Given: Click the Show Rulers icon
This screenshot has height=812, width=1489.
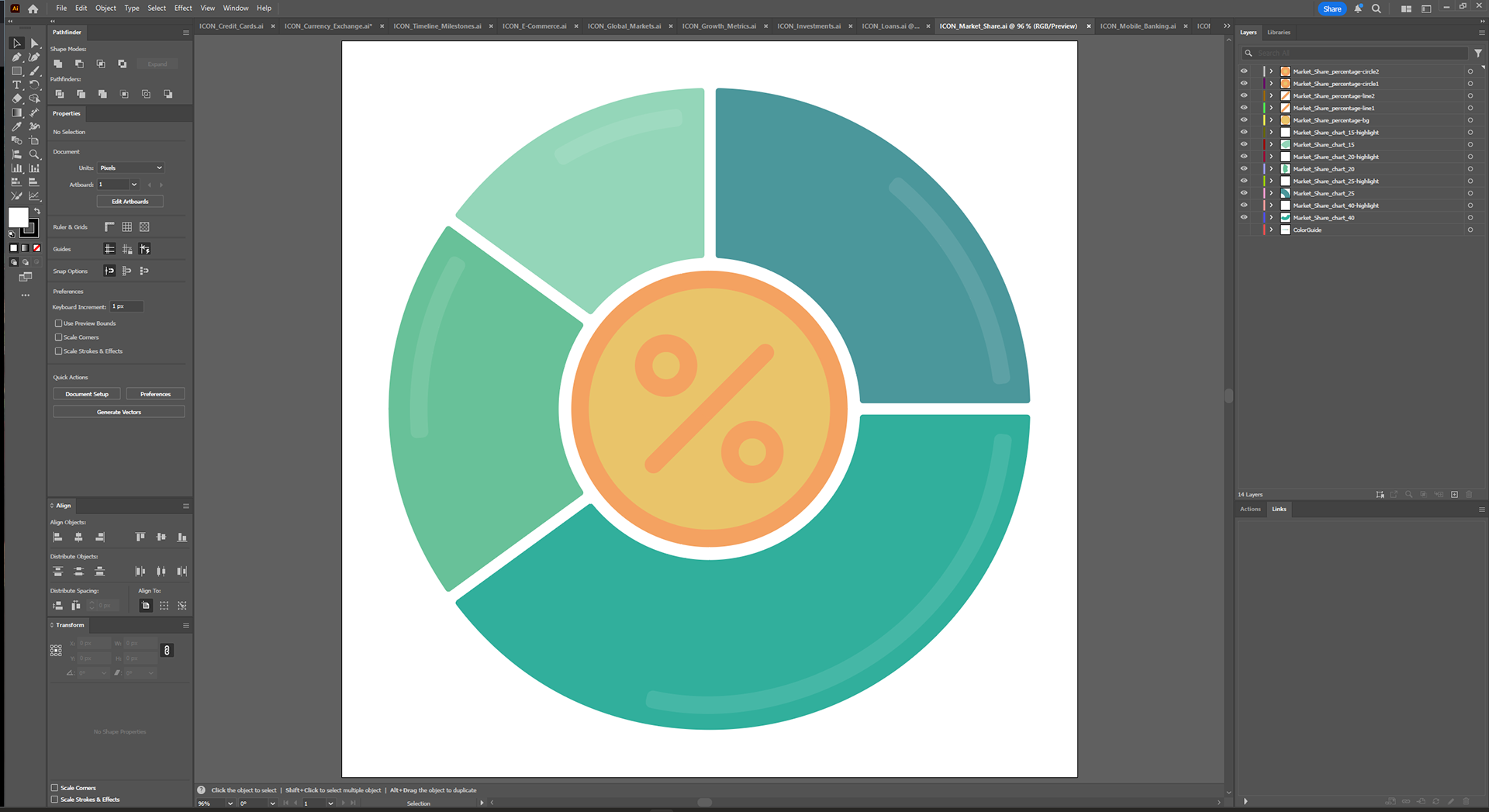Looking at the screenshot, I should coord(109,226).
